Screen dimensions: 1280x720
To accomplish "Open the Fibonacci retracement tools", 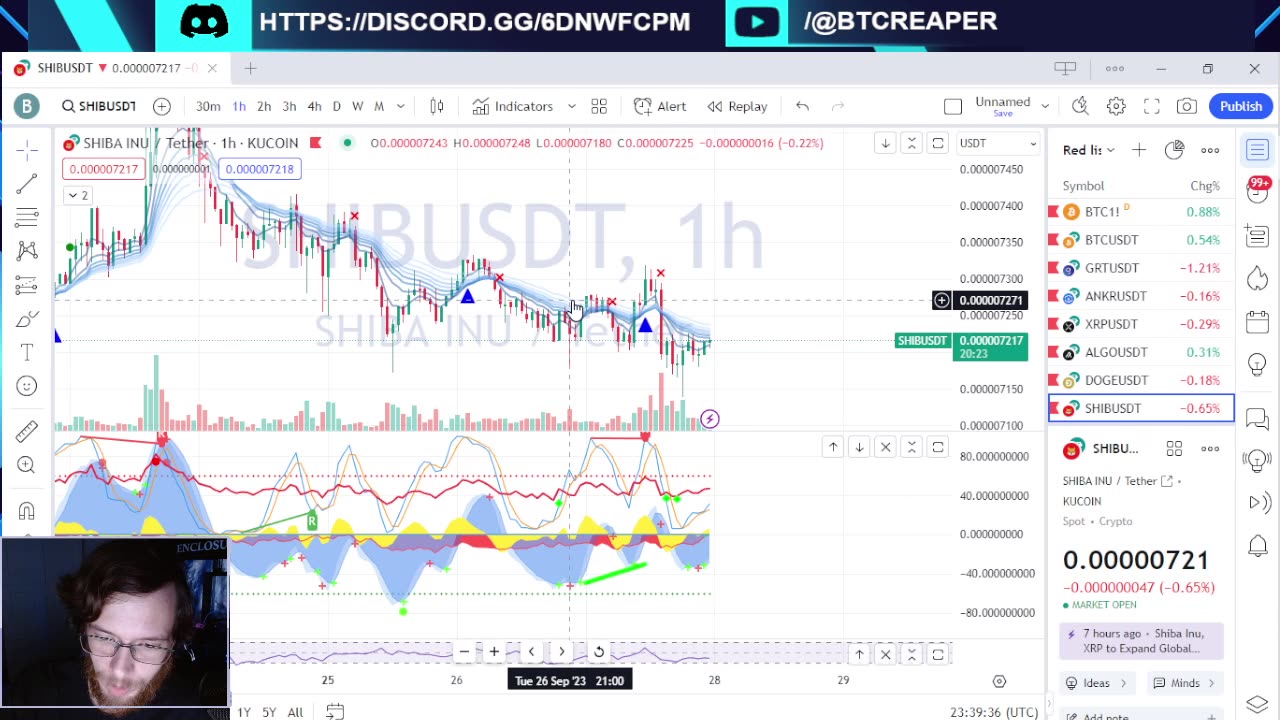I will pos(27,216).
